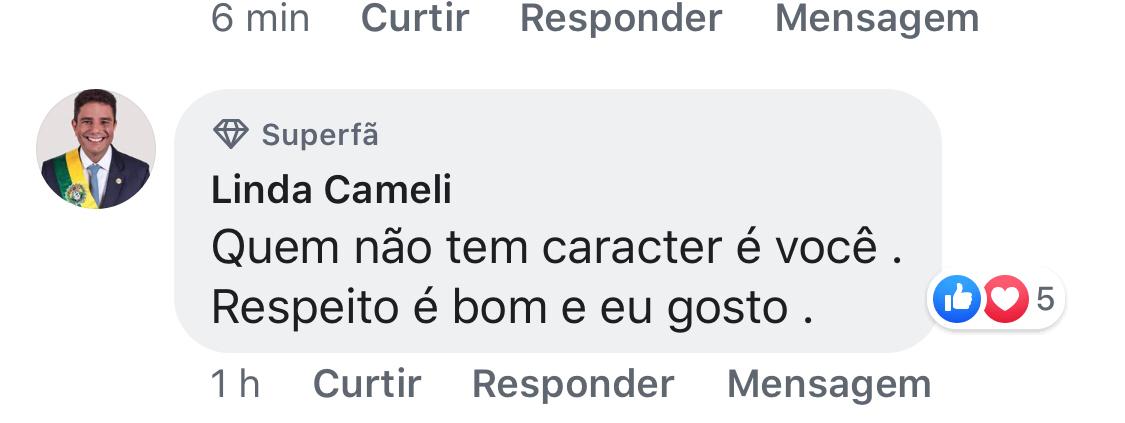Click the red heart reaction icon
The width and height of the screenshot is (1125, 423).
1005,299
